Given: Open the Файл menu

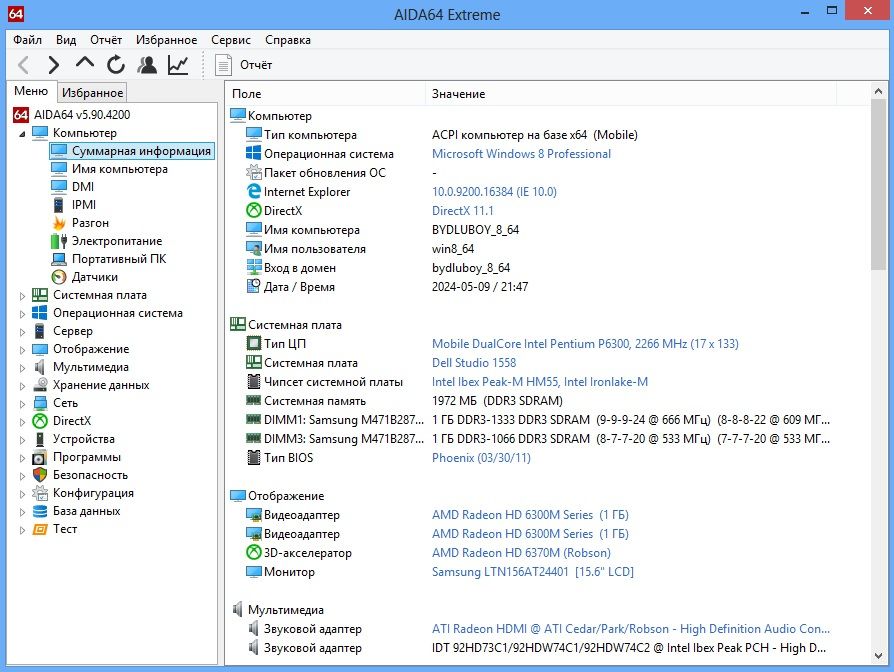Looking at the screenshot, I should [x=27, y=40].
